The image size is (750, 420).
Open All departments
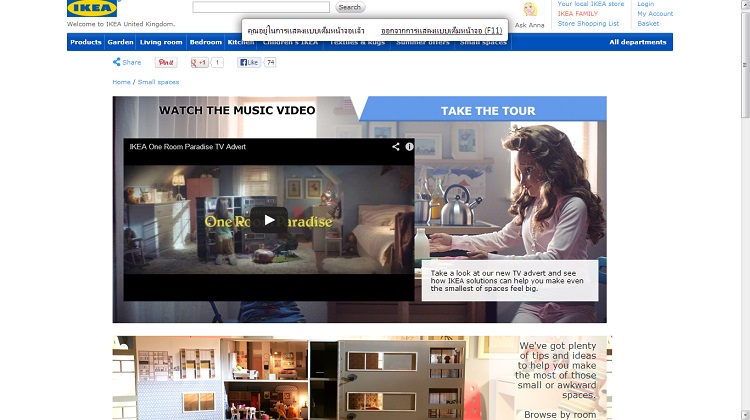pos(638,42)
